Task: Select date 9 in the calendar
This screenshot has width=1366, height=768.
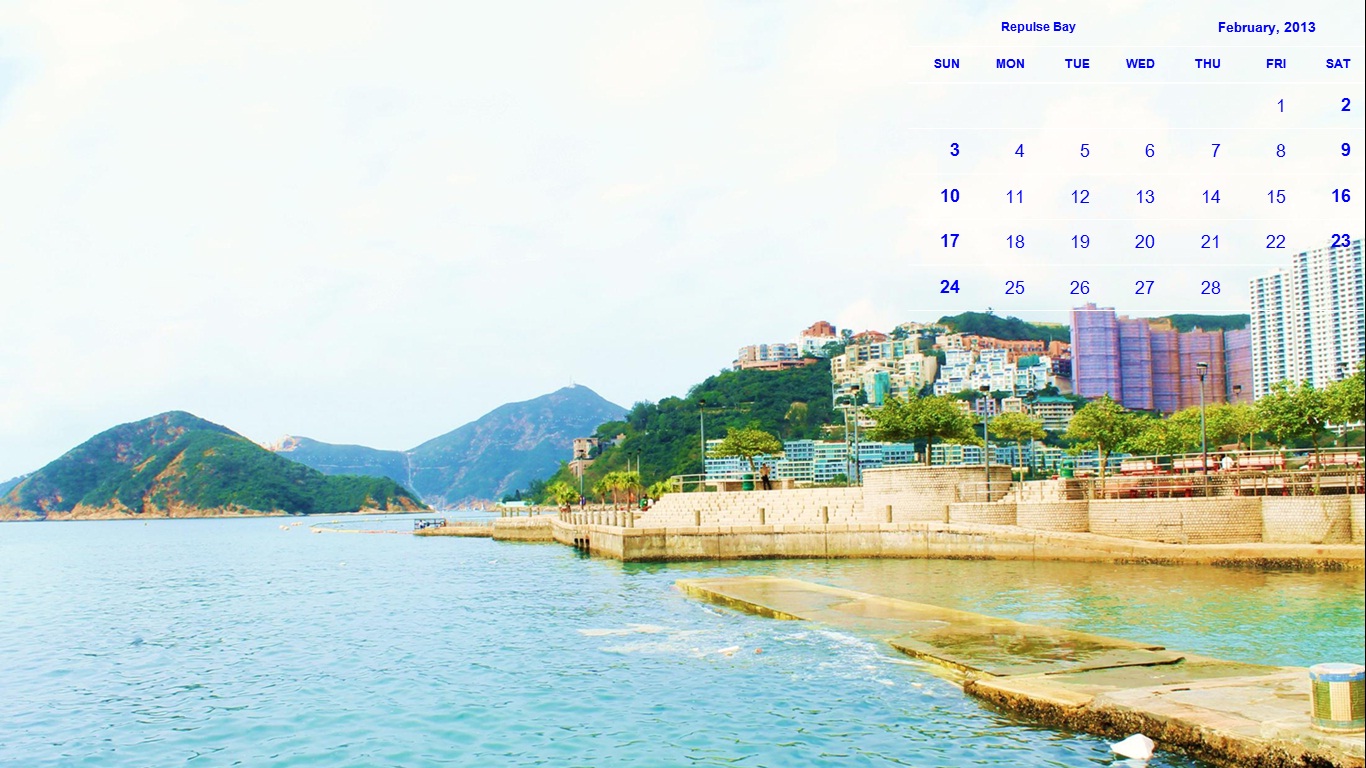Action: (1346, 150)
